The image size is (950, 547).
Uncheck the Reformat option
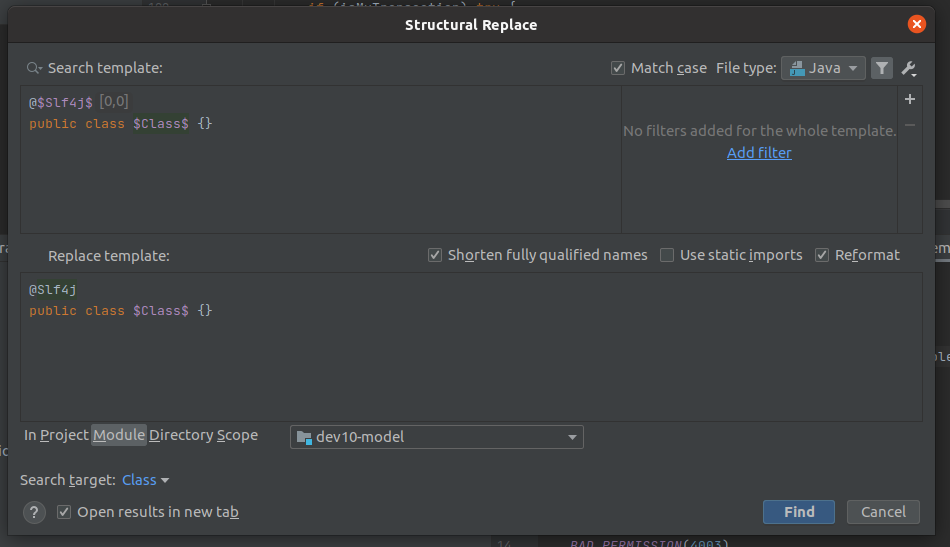[x=822, y=255]
